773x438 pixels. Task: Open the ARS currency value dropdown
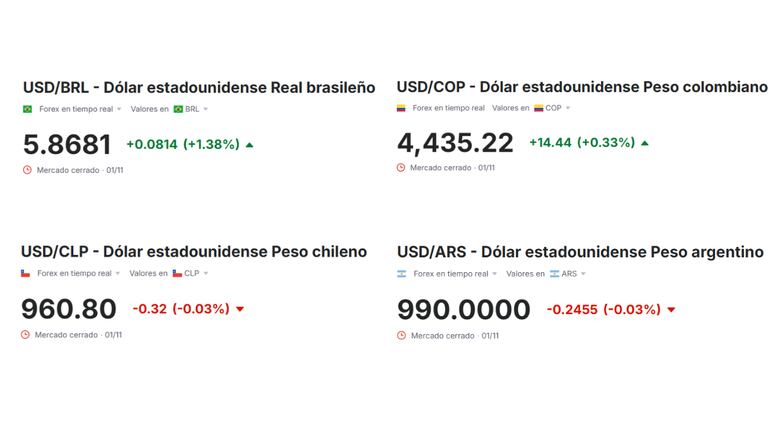[x=568, y=274]
